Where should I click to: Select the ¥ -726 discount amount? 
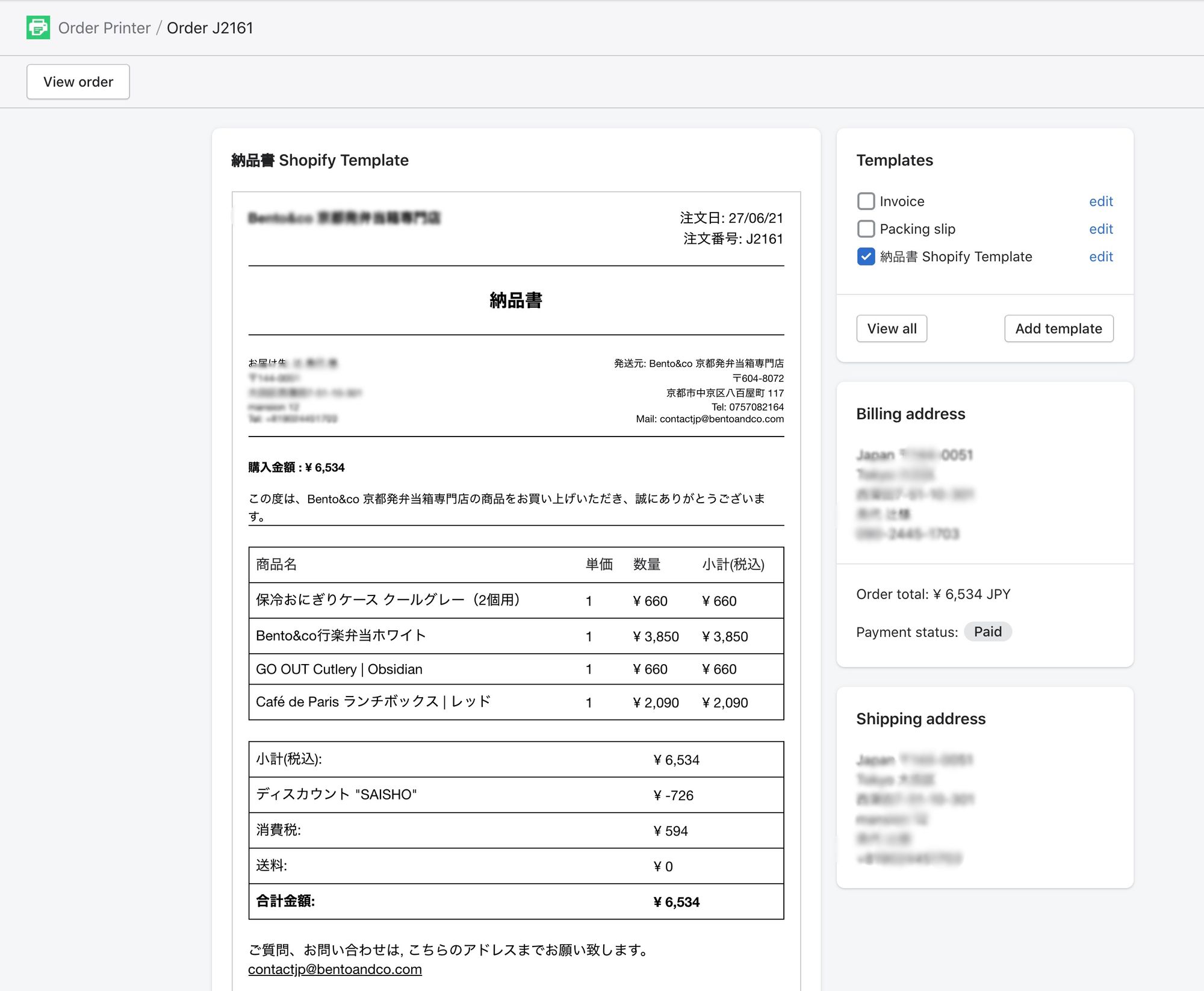coord(673,795)
